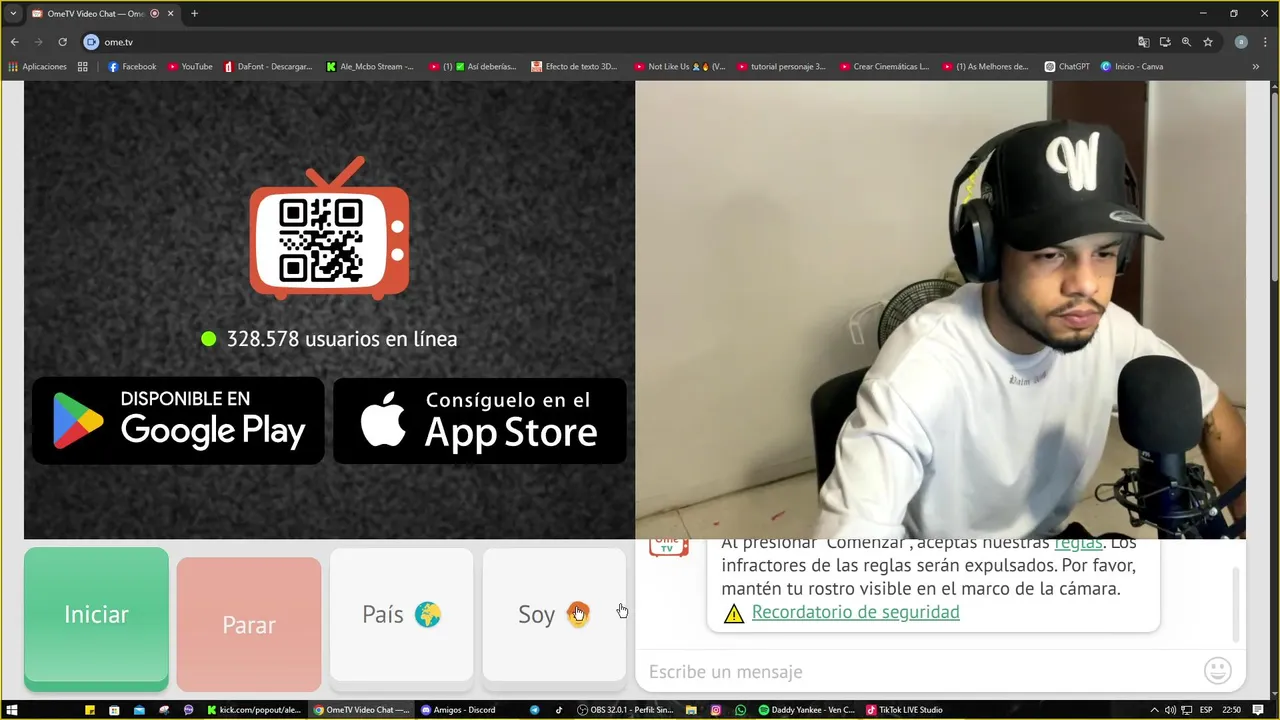Switch to TikTok LIVE Studio in the taskbar

[x=905, y=710]
